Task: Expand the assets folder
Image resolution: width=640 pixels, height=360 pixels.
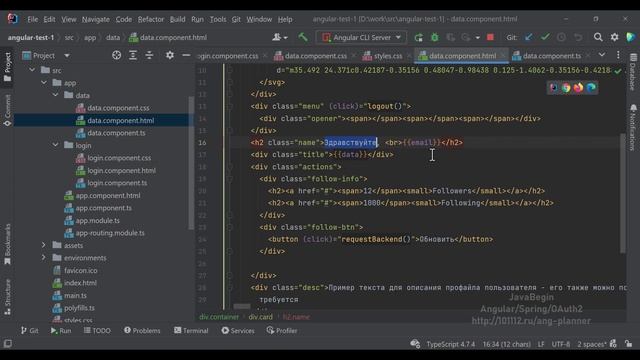Action: tap(44, 245)
